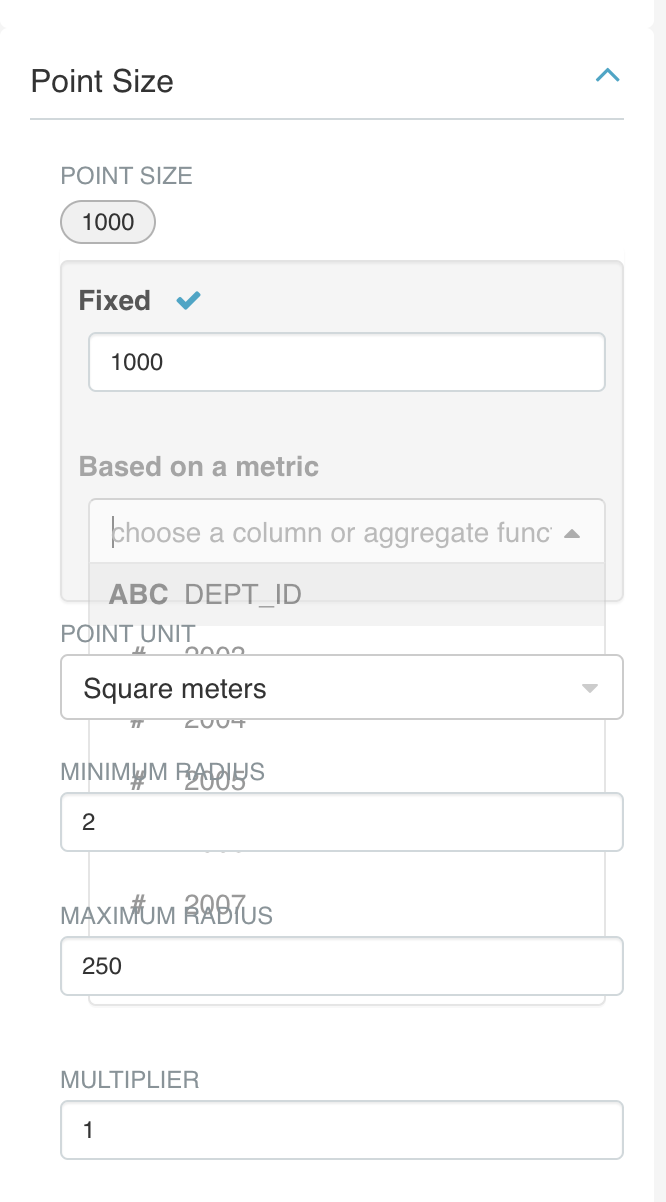Click the # icon beside the 2003 option
This screenshot has width=666, height=1202.
click(139, 650)
